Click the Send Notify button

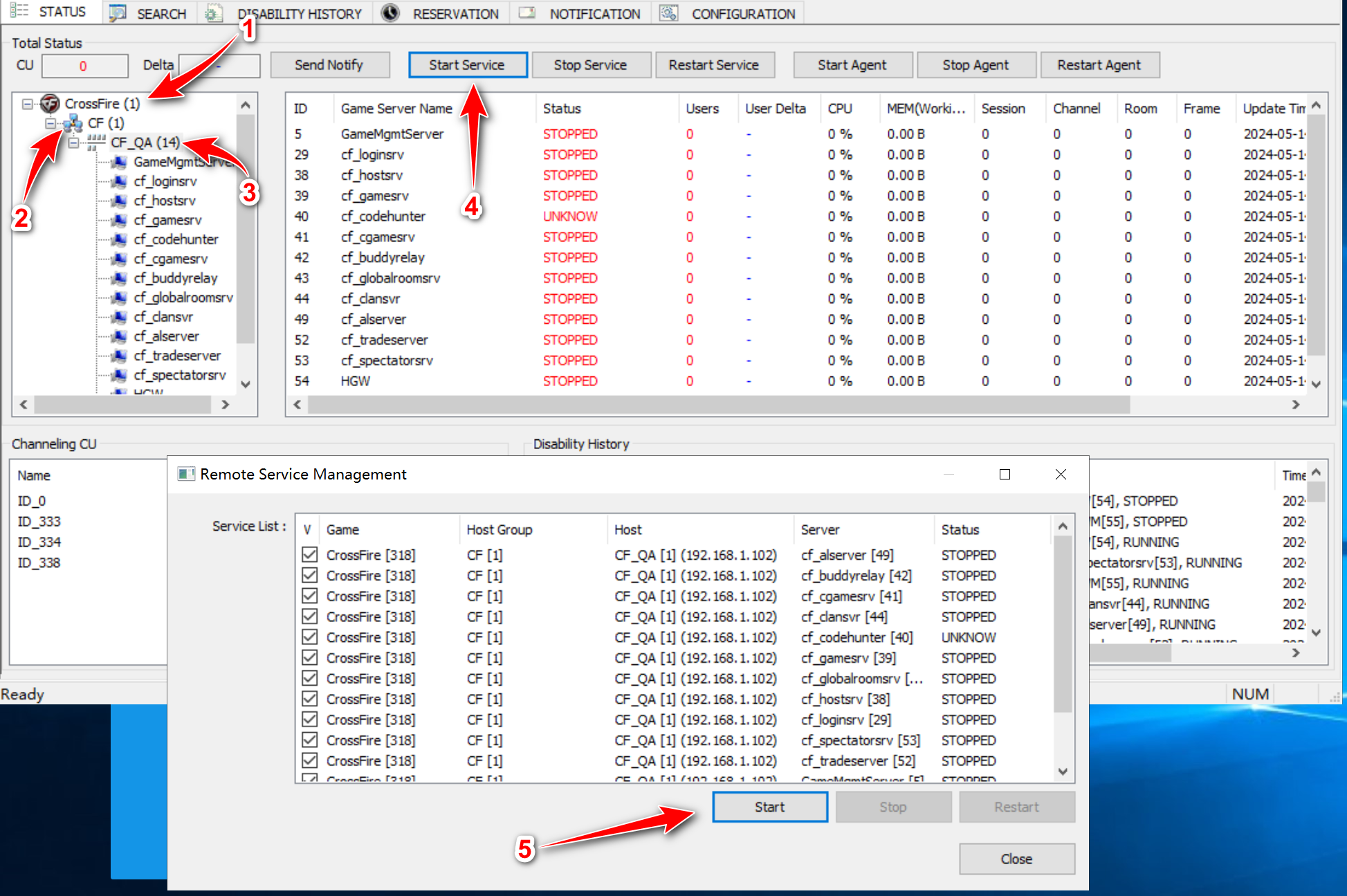[x=329, y=65]
